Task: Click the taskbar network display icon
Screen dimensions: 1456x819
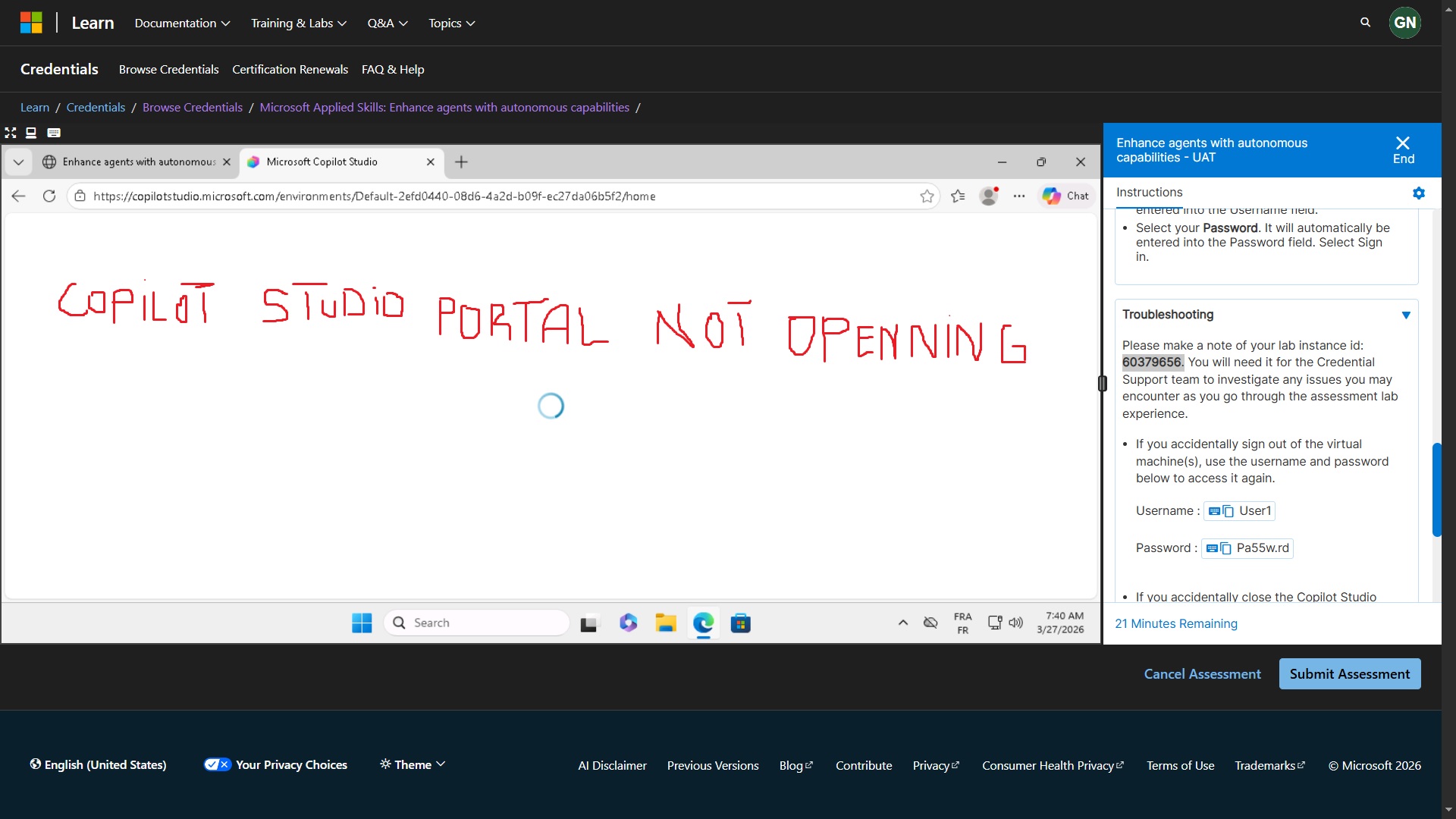Action: [995, 623]
